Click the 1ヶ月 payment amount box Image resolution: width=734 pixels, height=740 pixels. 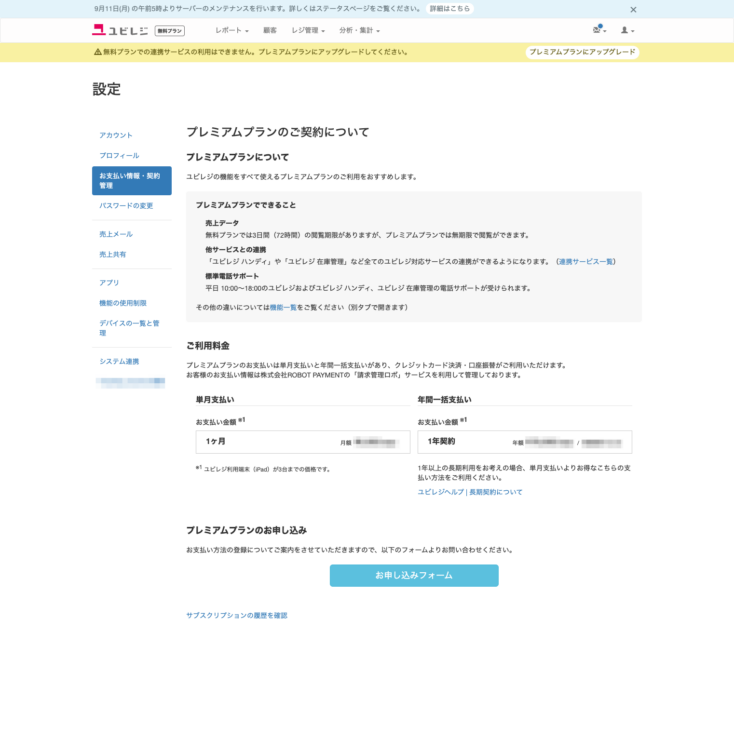pos(303,442)
